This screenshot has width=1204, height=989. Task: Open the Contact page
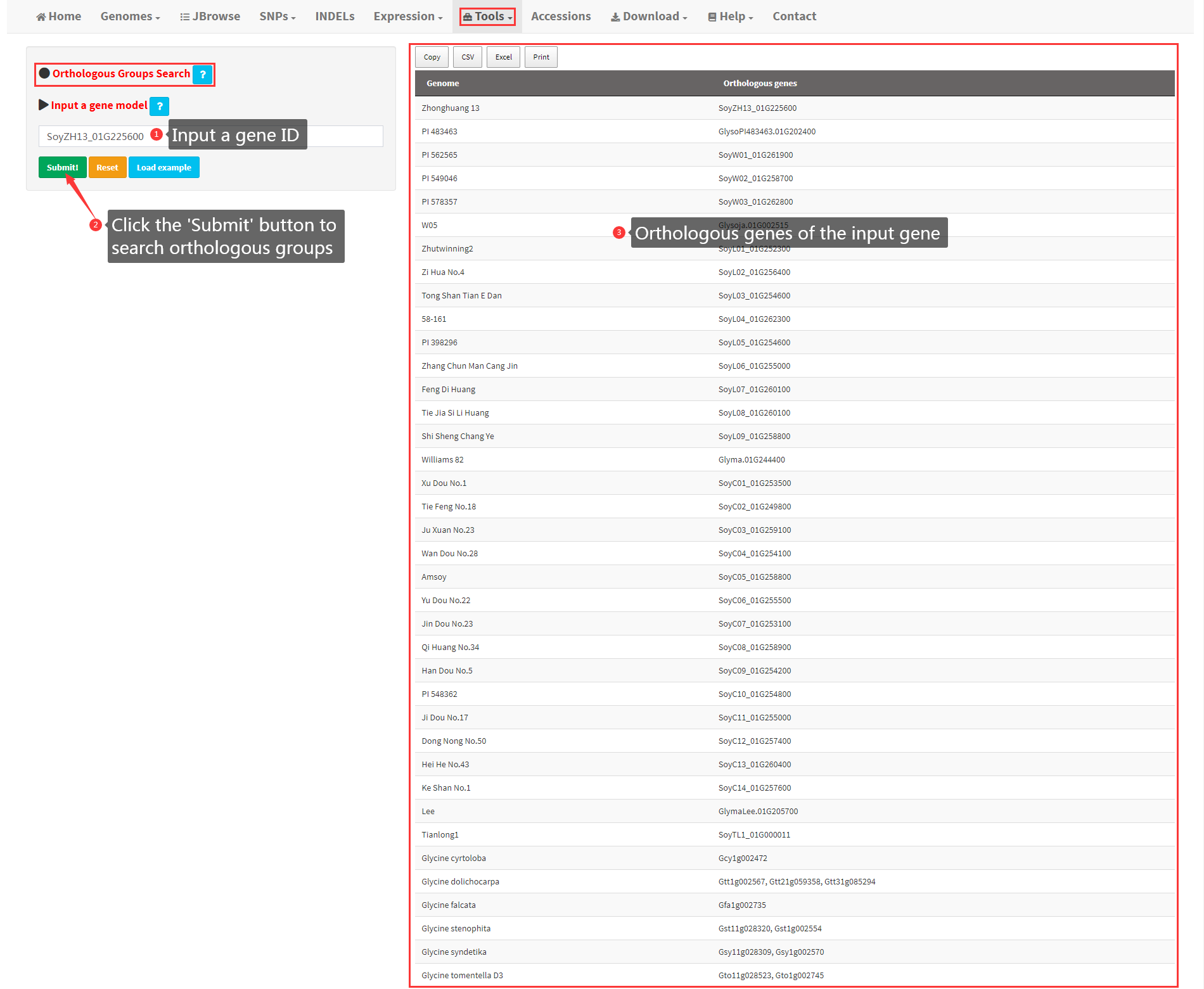793,16
